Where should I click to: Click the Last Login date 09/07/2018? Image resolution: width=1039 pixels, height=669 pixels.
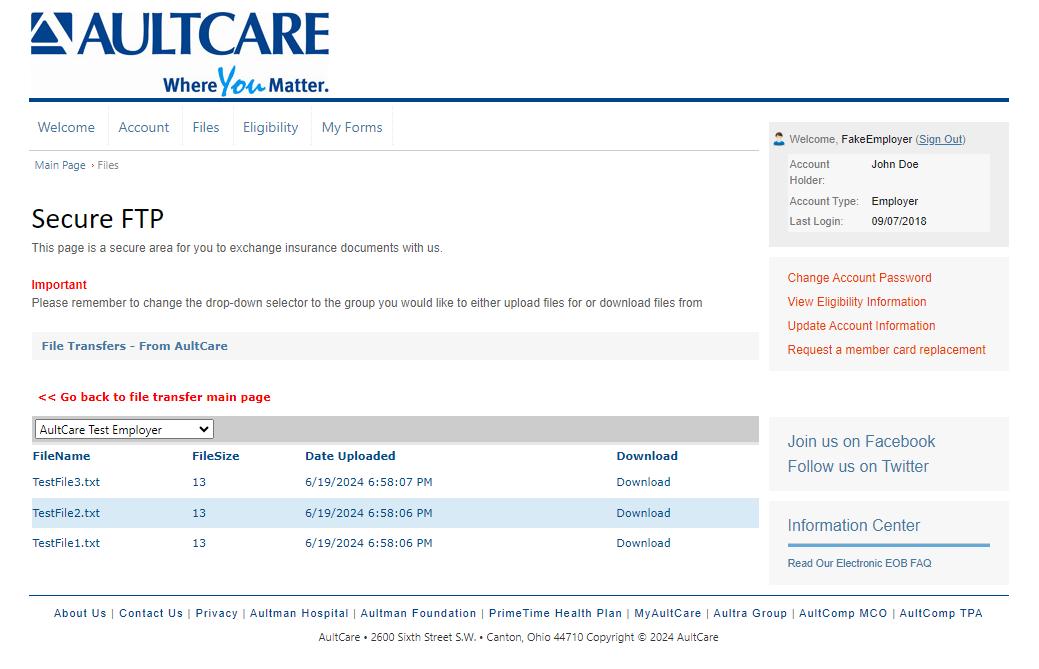(x=899, y=221)
